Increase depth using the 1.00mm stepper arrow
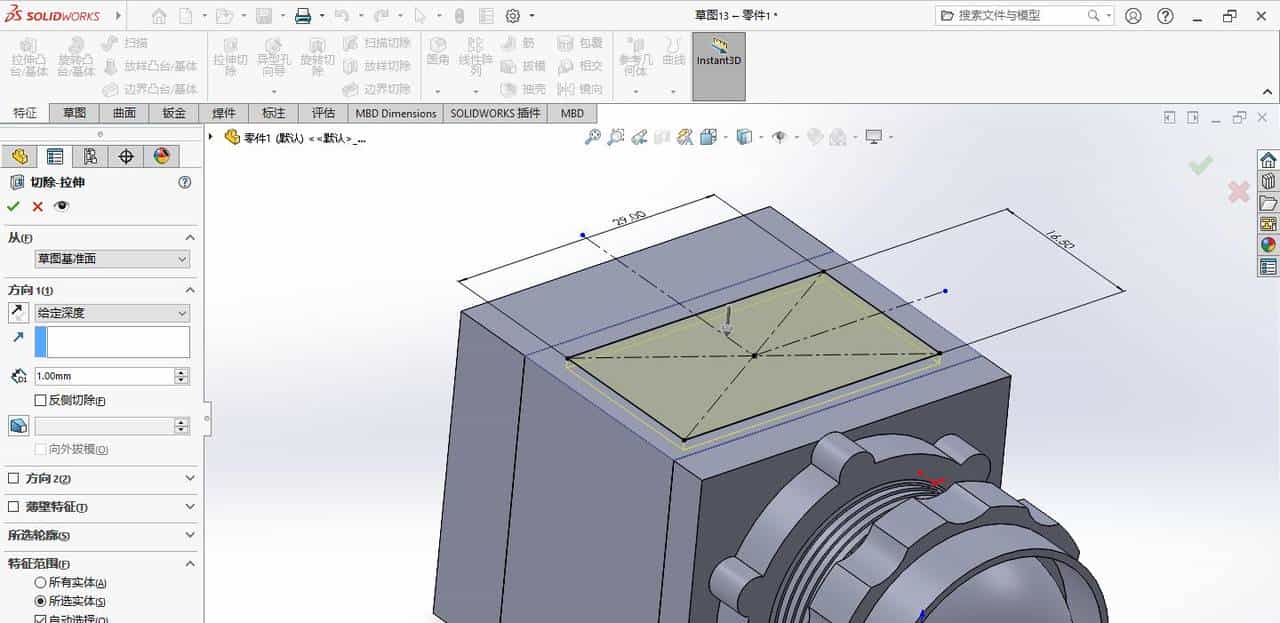This screenshot has height=623, width=1280. pos(178,371)
